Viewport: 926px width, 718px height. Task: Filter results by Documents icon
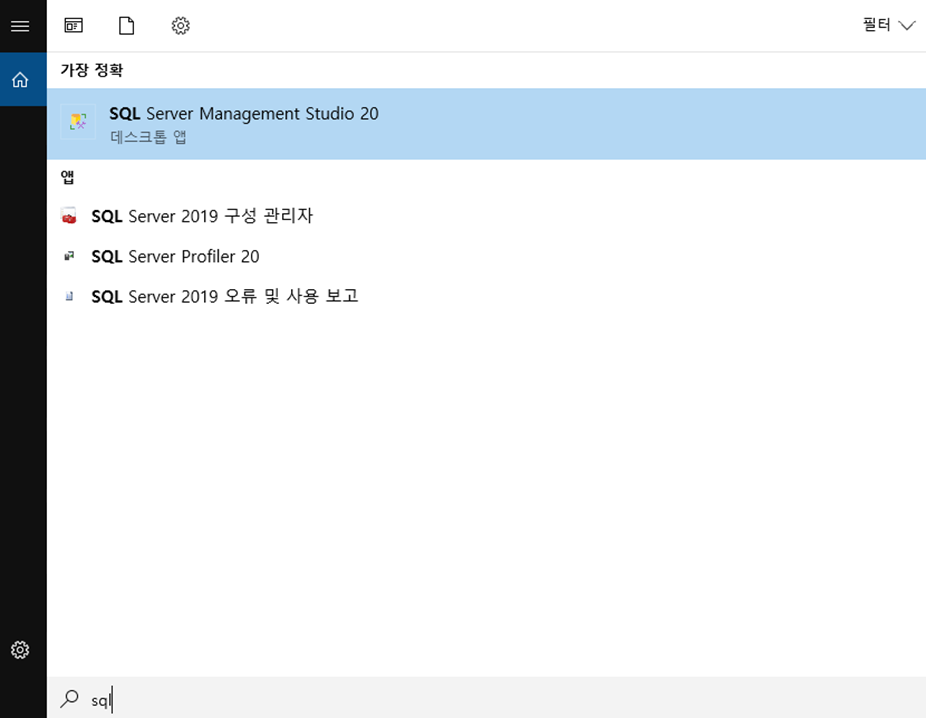click(x=126, y=26)
